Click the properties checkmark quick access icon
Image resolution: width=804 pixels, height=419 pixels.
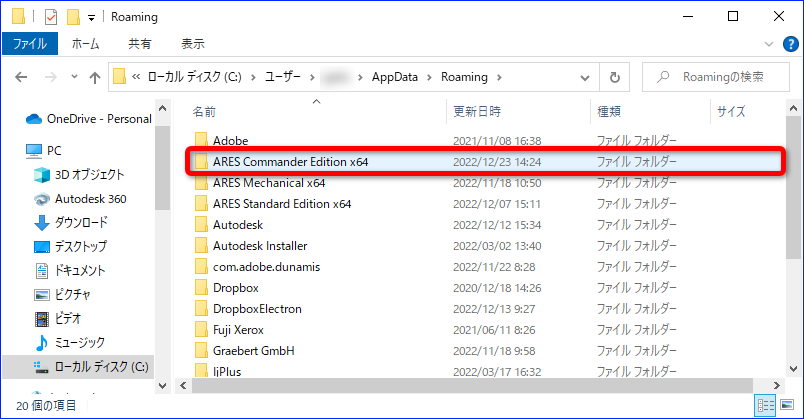click(51, 17)
